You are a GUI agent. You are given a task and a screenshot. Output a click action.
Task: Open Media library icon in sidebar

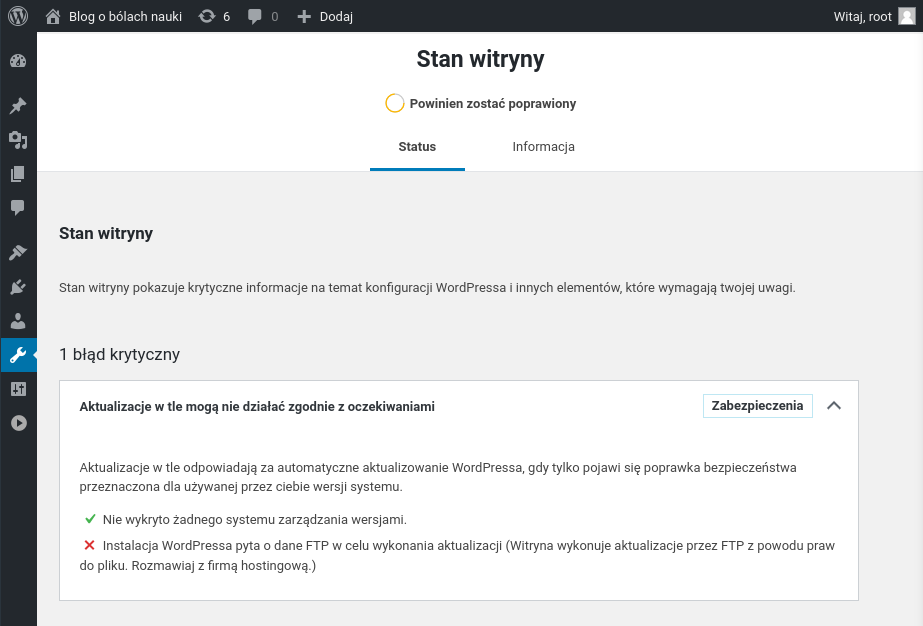click(x=18, y=140)
